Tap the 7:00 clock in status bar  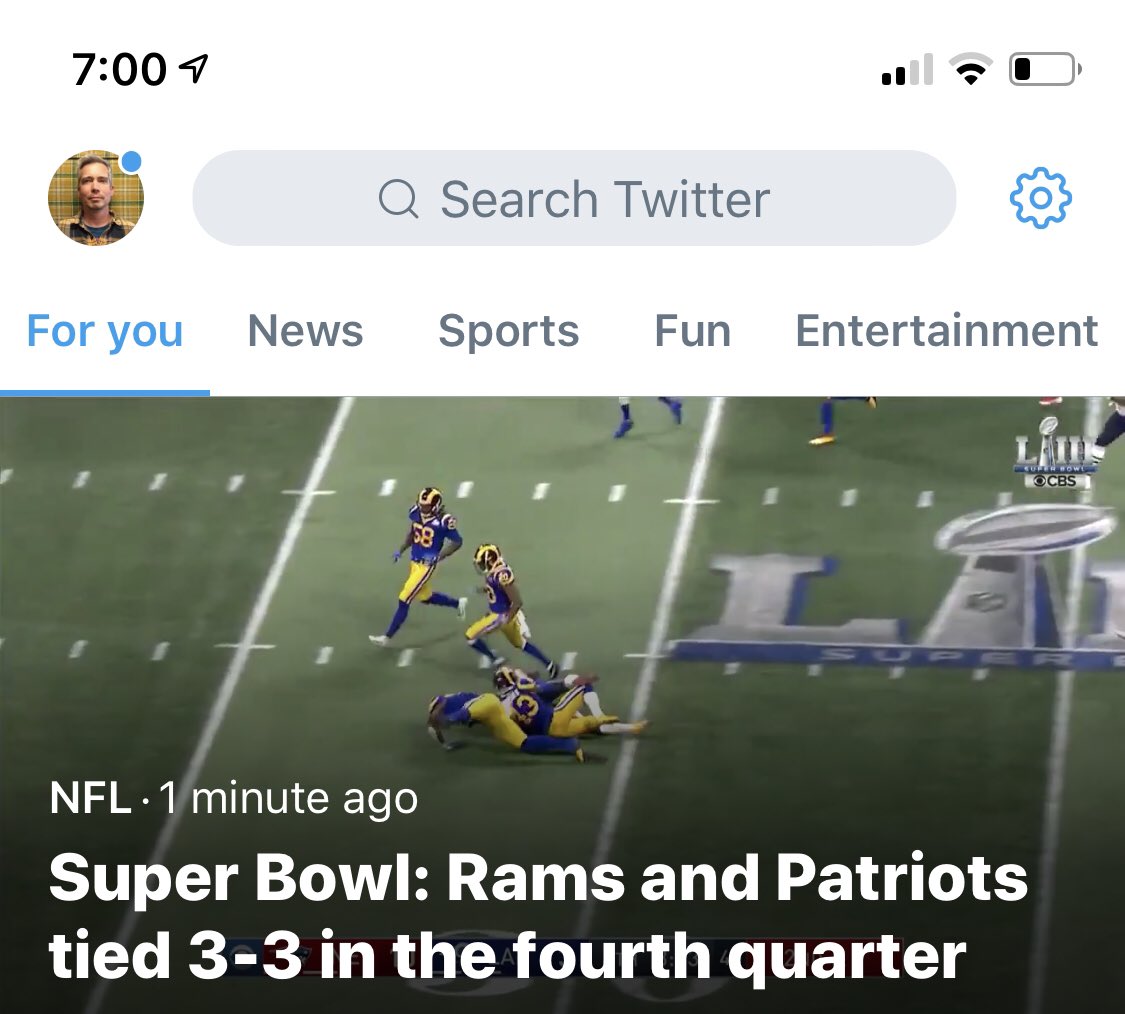tap(119, 70)
